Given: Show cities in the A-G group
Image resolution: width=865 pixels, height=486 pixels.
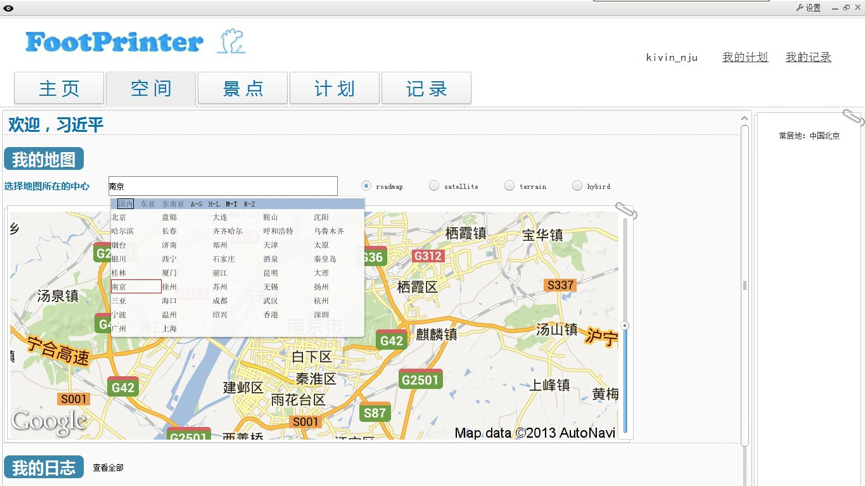Looking at the screenshot, I should [x=196, y=204].
